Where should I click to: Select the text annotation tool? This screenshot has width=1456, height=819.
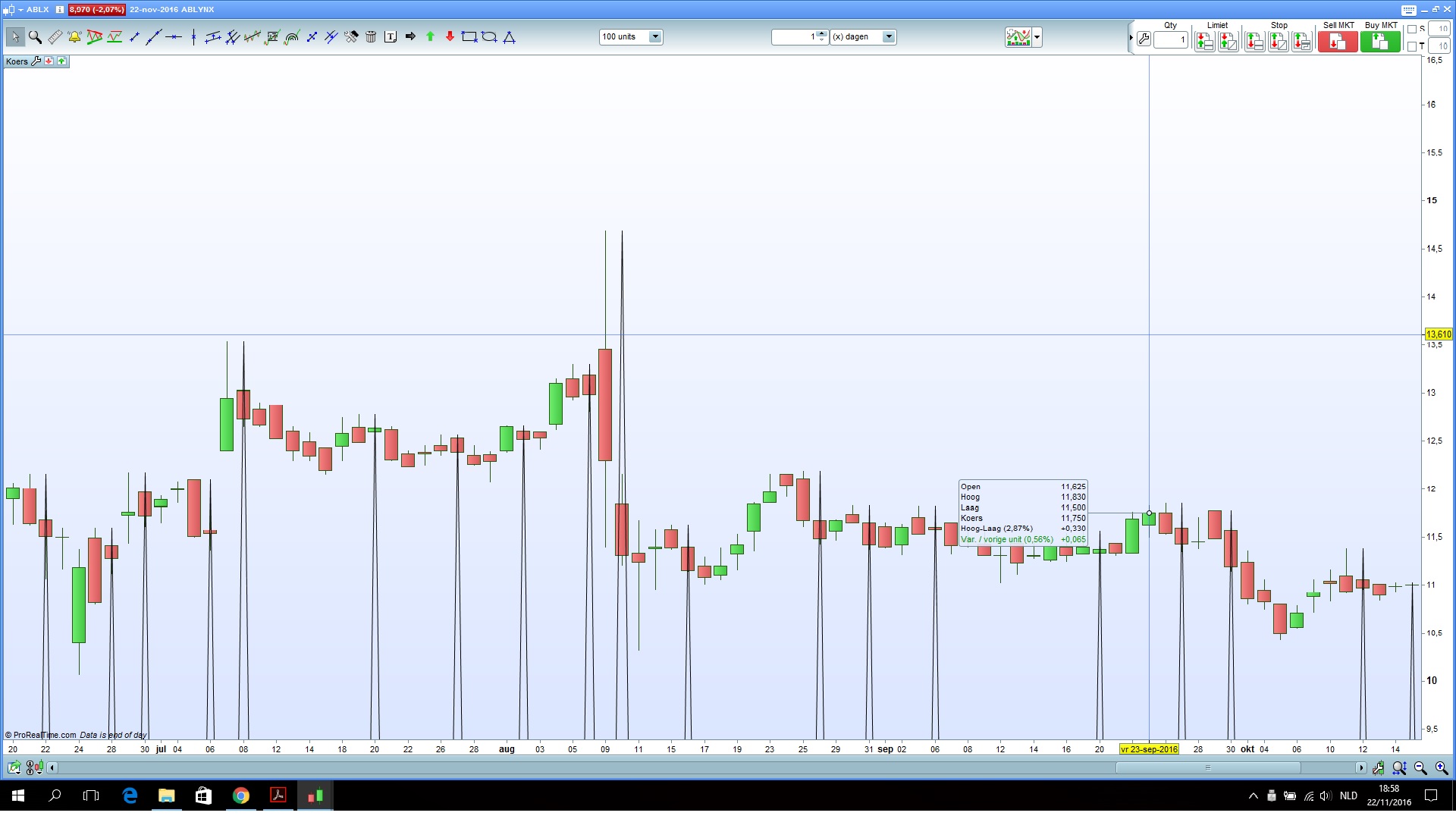(391, 37)
